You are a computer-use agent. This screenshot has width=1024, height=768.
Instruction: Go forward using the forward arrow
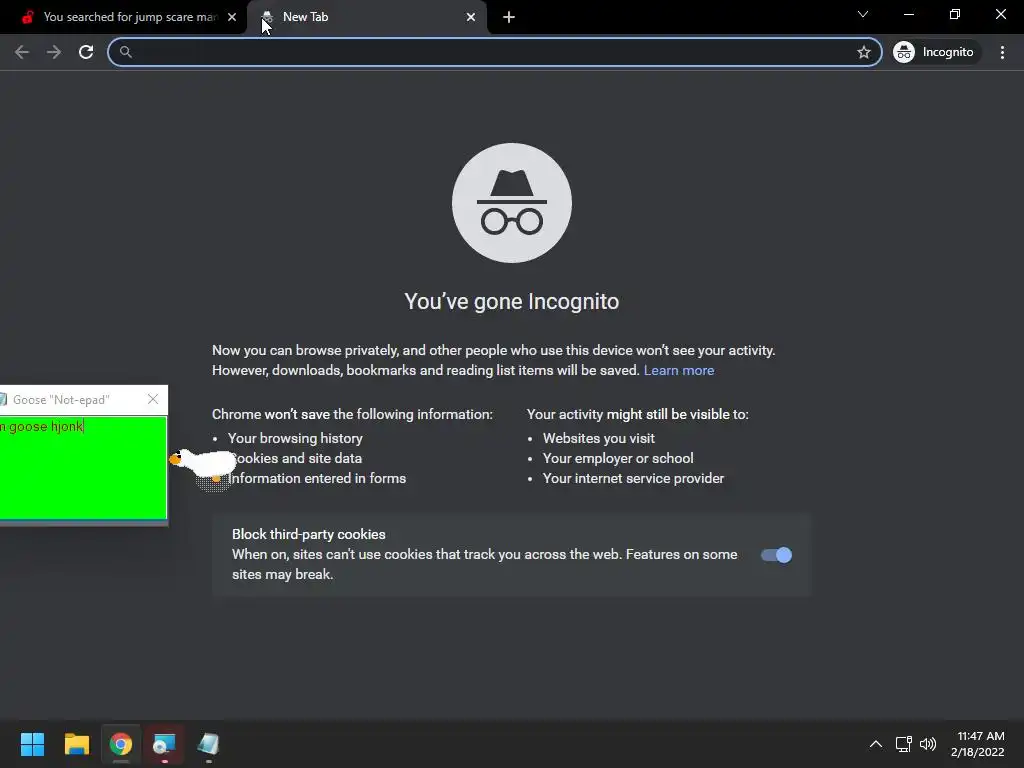(x=54, y=52)
